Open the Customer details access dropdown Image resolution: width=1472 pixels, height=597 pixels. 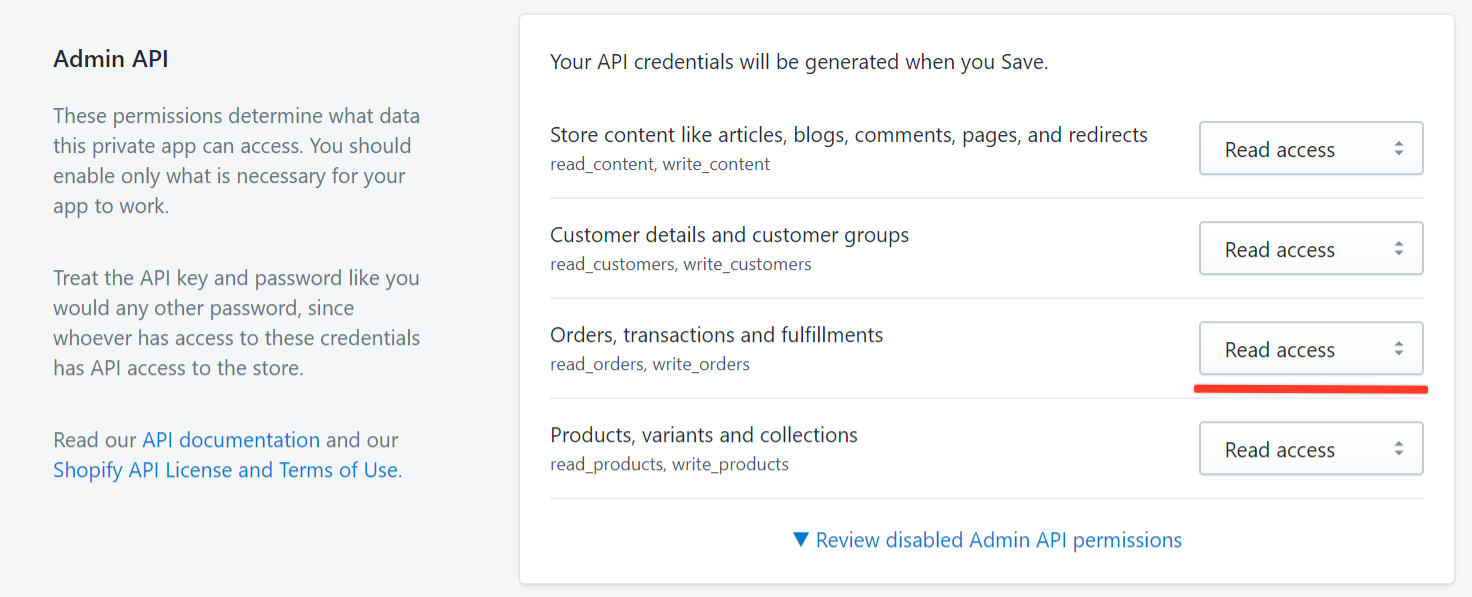coord(1311,249)
